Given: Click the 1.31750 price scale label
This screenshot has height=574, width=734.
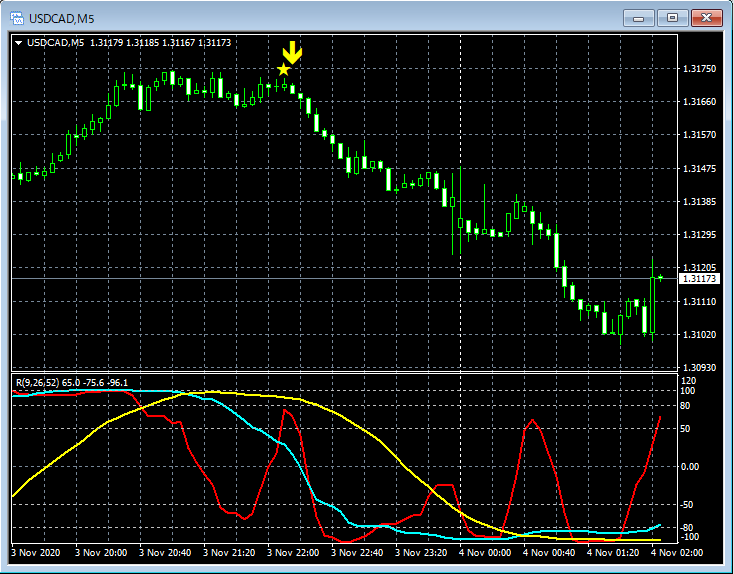Looking at the screenshot, I should (700, 69).
